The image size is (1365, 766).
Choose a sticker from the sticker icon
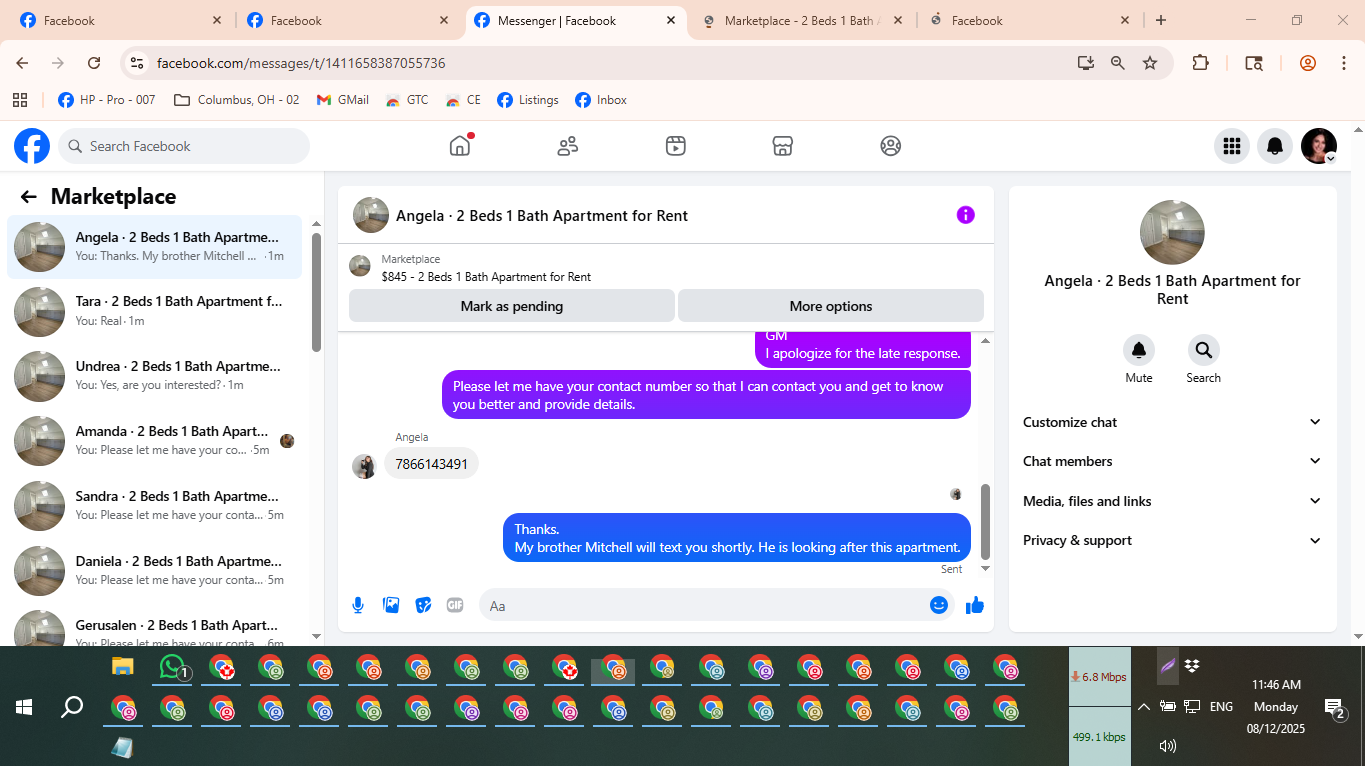pos(423,605)
